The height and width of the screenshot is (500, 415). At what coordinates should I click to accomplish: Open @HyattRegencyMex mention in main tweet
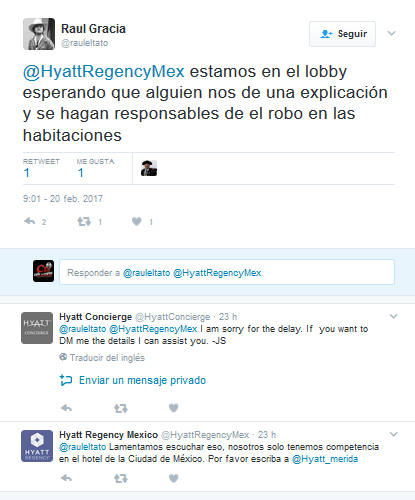coord(104,72)
